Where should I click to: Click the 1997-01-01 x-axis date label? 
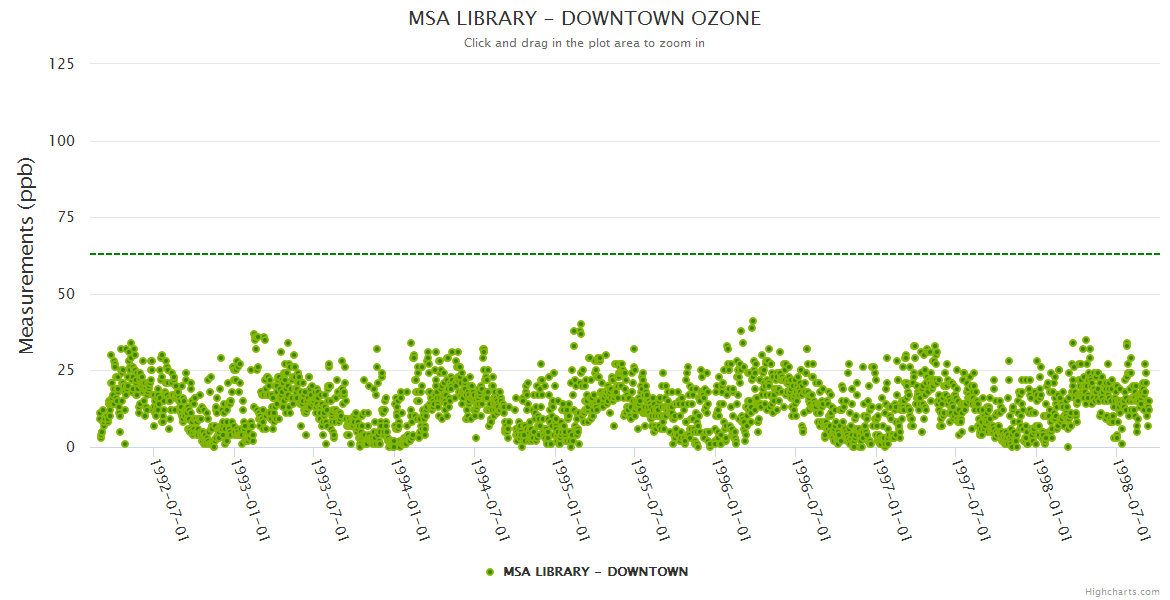pos(893,500)
